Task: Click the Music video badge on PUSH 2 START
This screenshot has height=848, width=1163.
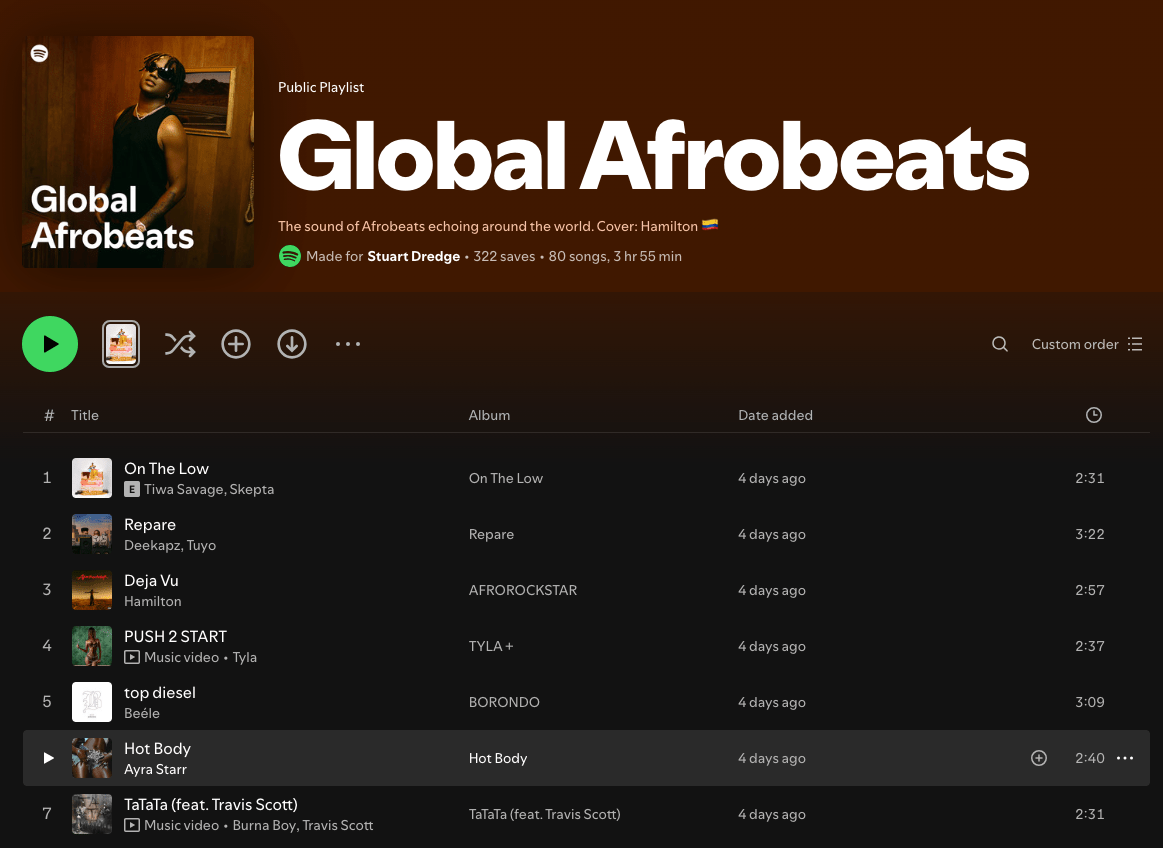Action: [131, 657]
